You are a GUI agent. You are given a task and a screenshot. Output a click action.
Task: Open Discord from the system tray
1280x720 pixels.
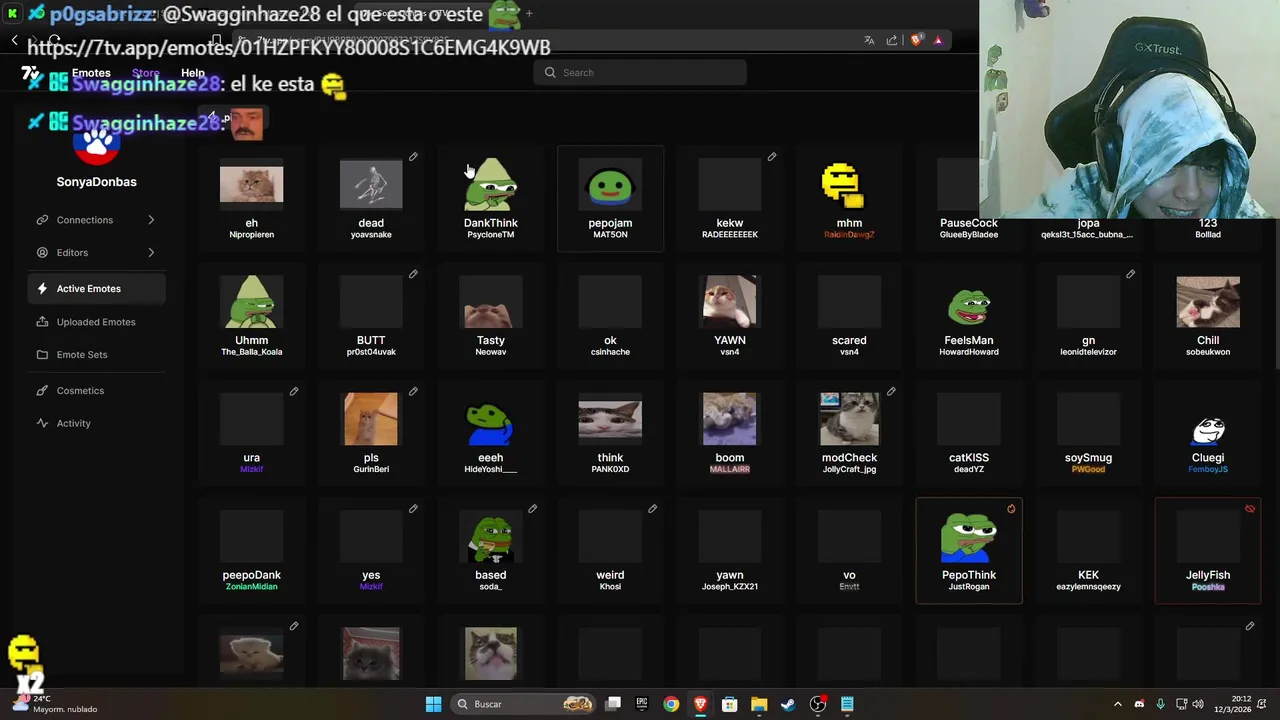click(1139, 704)
